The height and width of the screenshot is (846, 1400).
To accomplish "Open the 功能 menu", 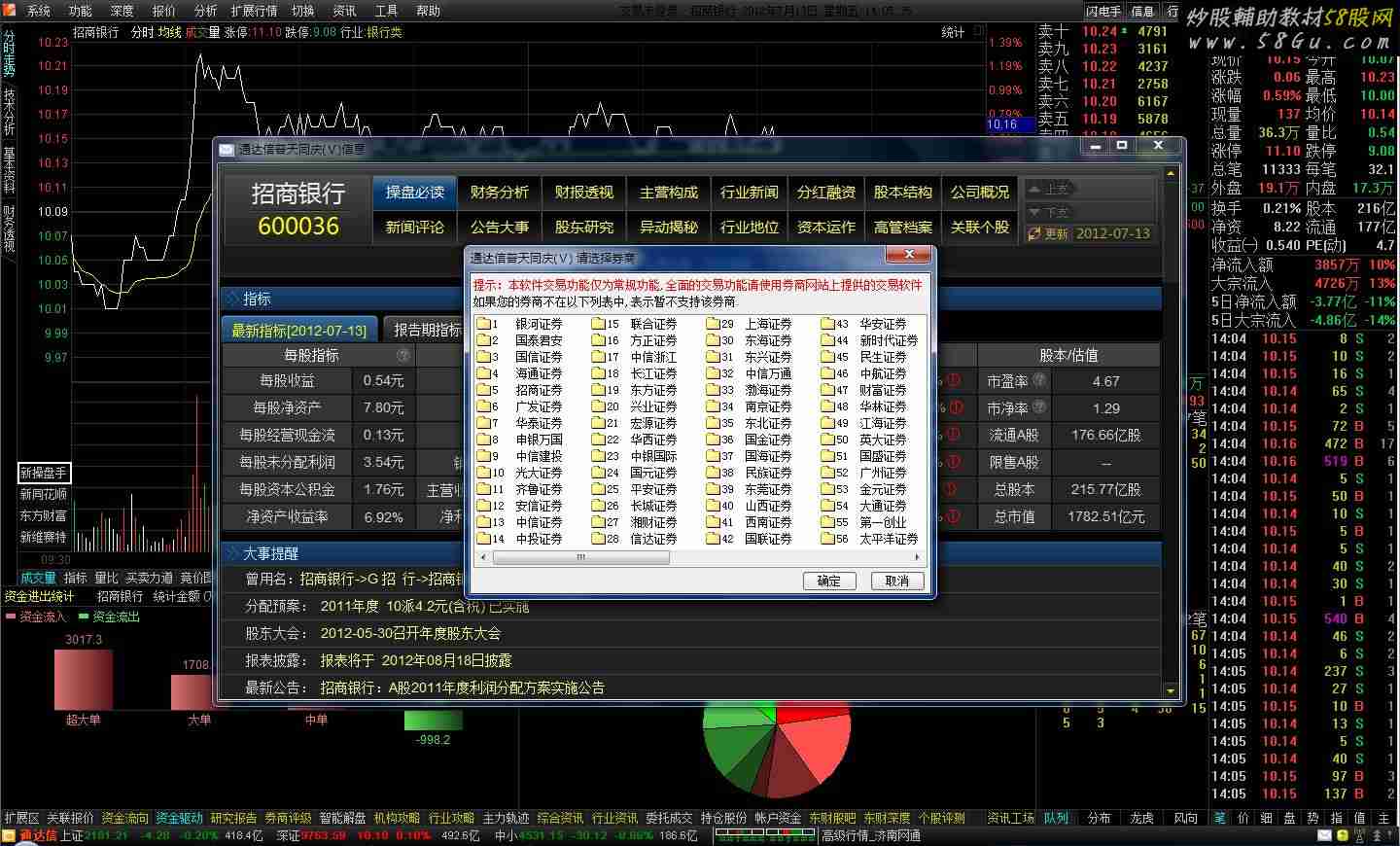I will pyautogui.click(x=81, y=11).
